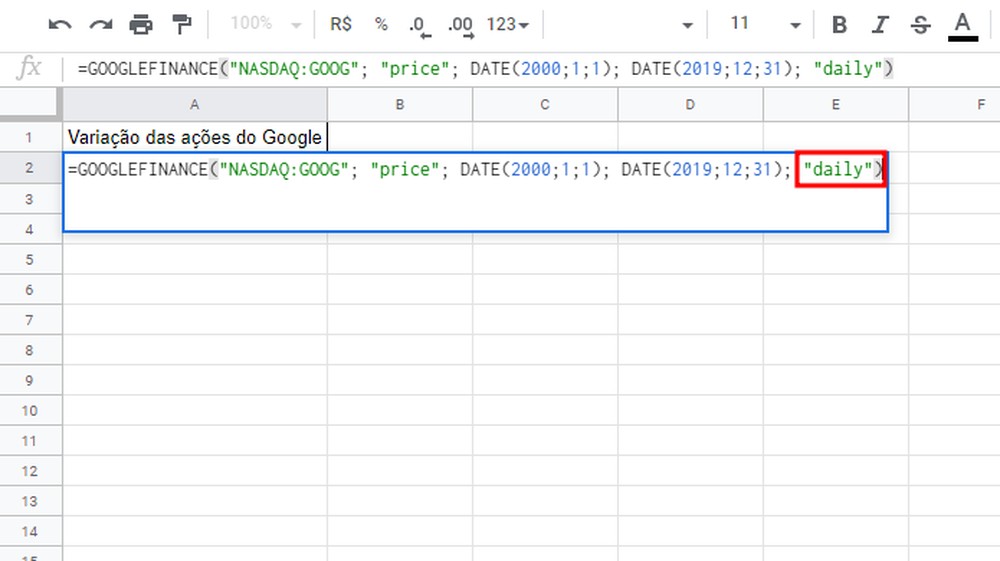
Task: Select column F header
Action: (x=955, y=105)
